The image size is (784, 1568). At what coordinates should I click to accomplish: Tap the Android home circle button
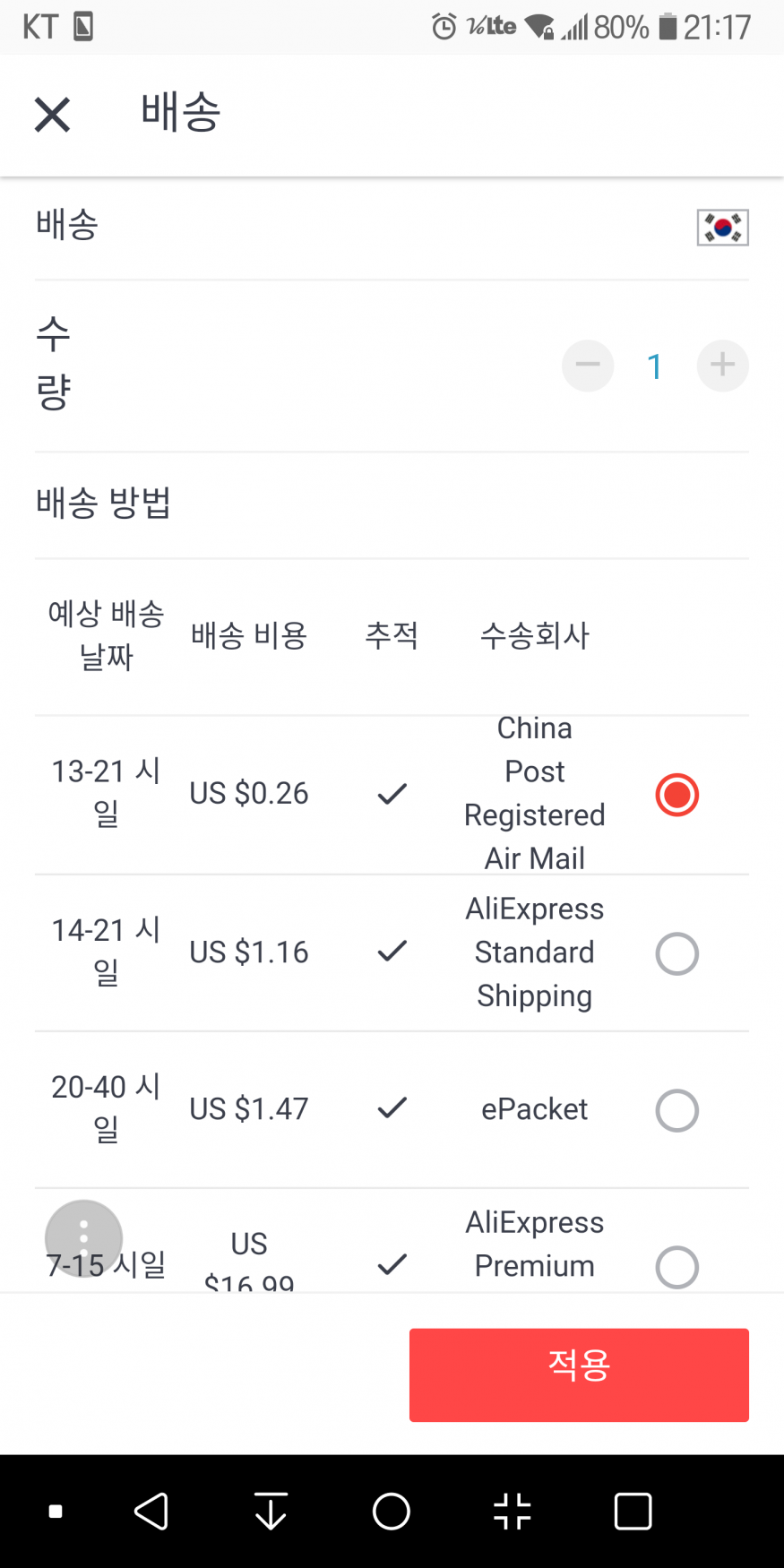point(392,1512)
